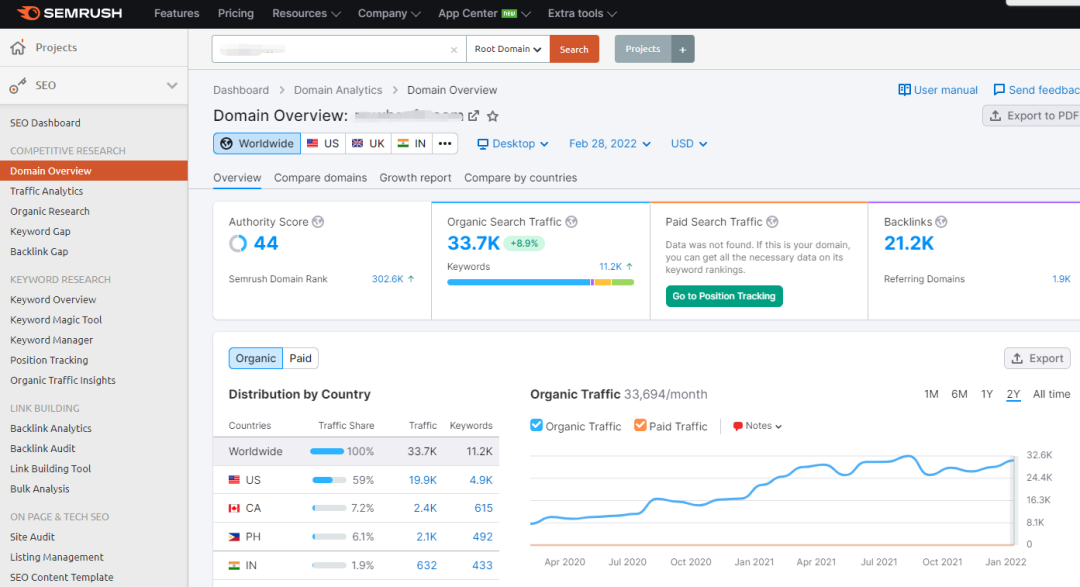Clear the search field with X icon
The image size is (1080, 587).
pos(453,49)
